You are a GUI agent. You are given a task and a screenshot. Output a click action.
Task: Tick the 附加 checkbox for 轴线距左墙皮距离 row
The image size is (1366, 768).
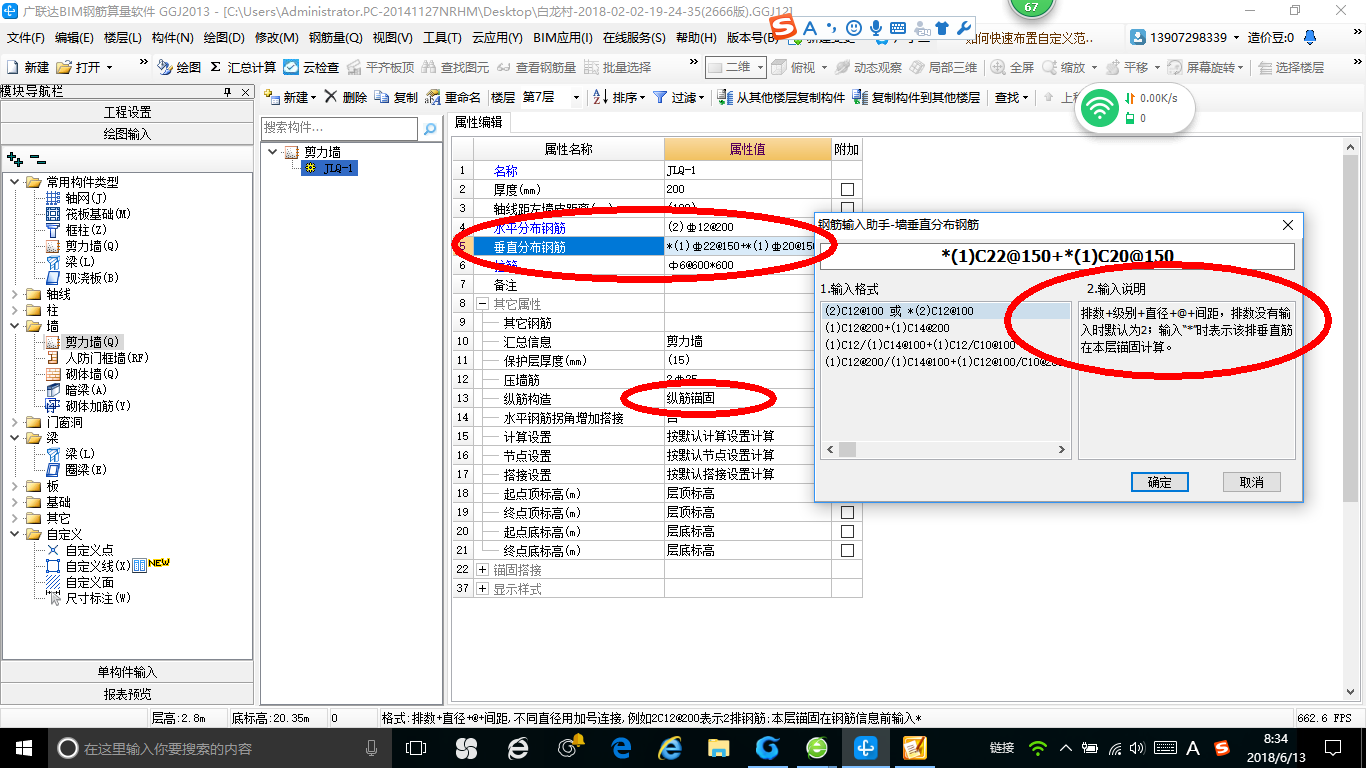click(x=847, y=208)
